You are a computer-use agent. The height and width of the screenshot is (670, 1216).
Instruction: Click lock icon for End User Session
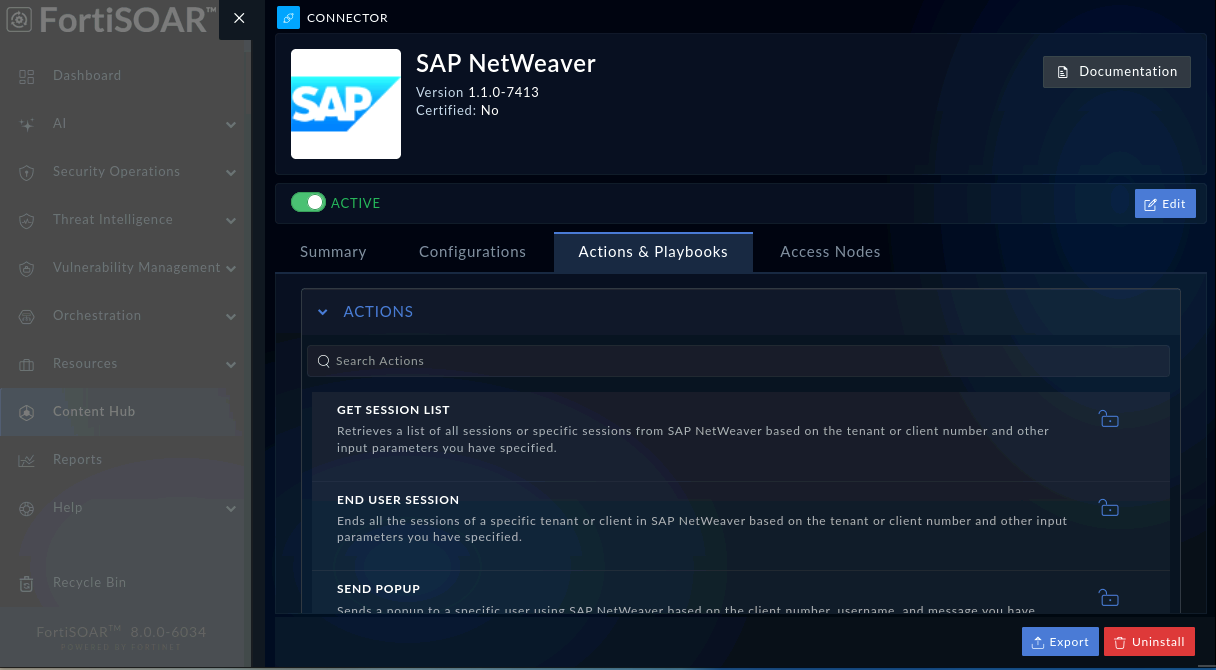[1108, 508]
